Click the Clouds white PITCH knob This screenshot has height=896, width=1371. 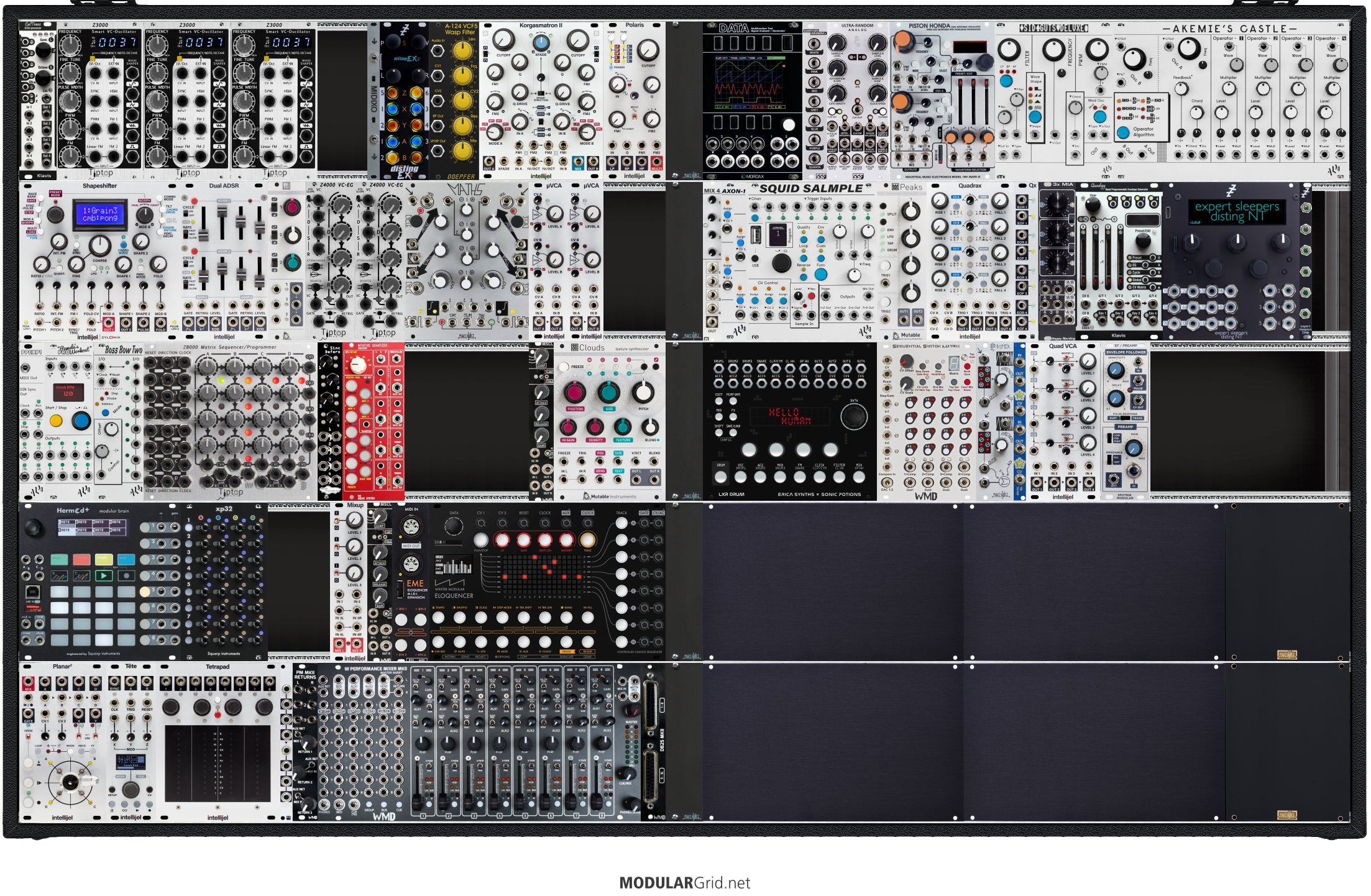point(644,392)
